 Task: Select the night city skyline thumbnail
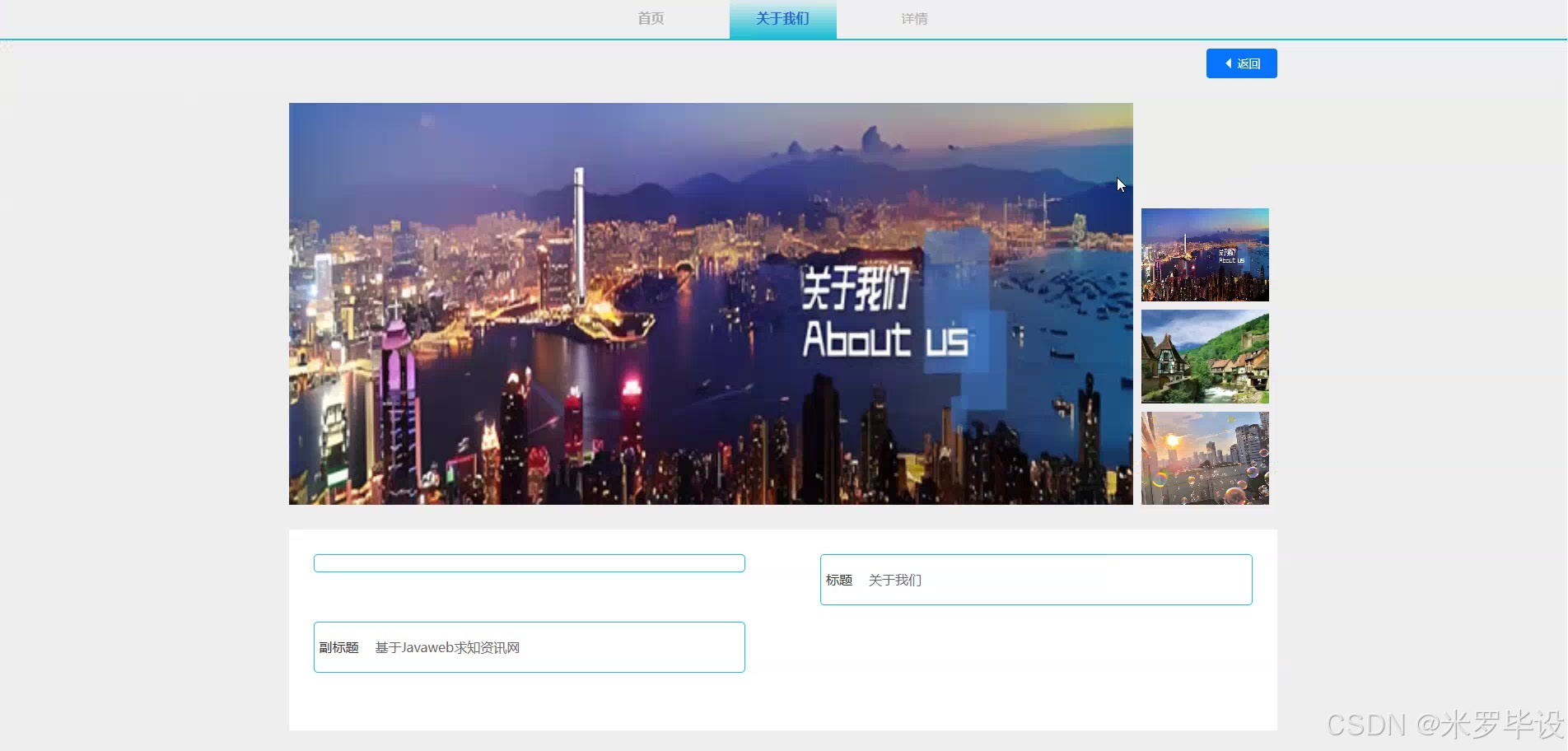tap(1205, 254)
